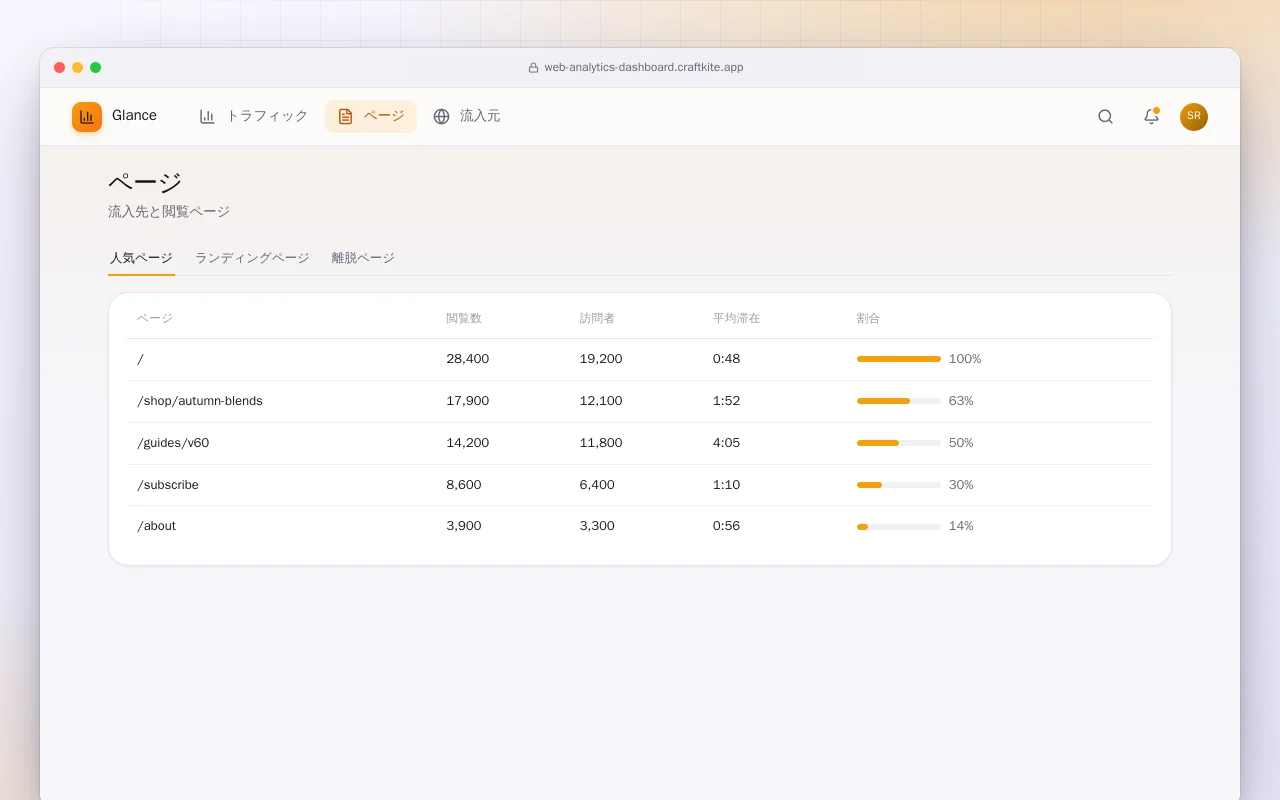
Task: Click the 17,900 views value
Action: coord(468,401)
